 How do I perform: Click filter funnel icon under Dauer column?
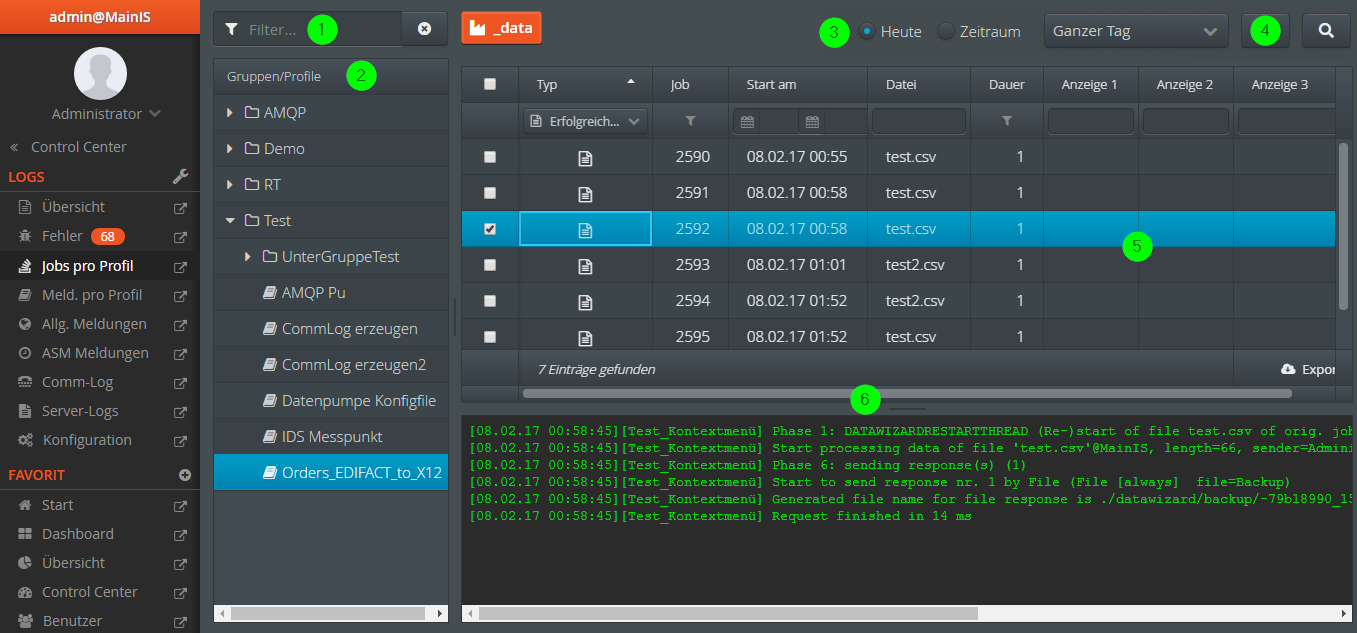pyautogui.click(x=1007, y=121)
